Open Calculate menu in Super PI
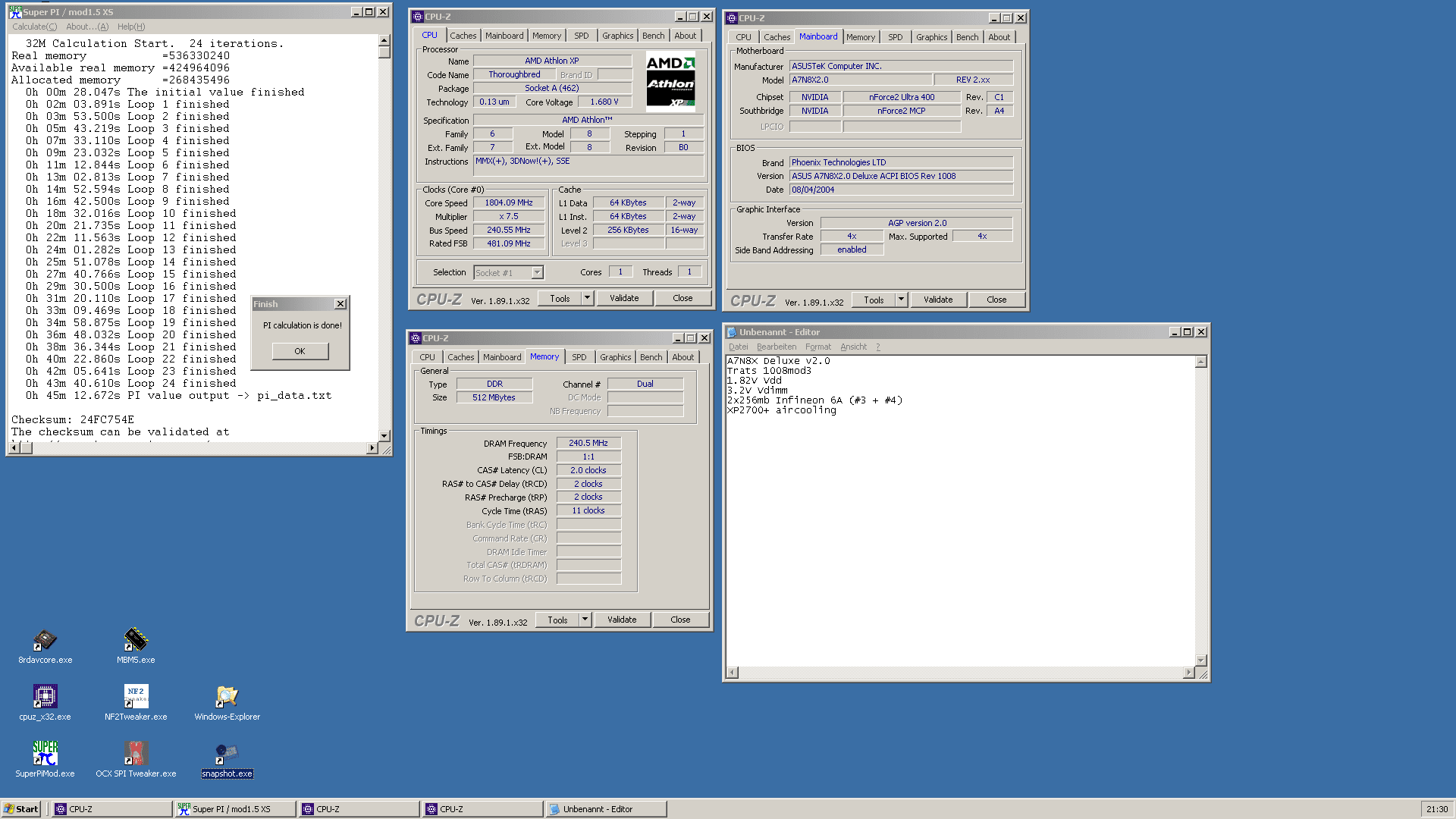The image size is (1456, 819). pos(34,27)
